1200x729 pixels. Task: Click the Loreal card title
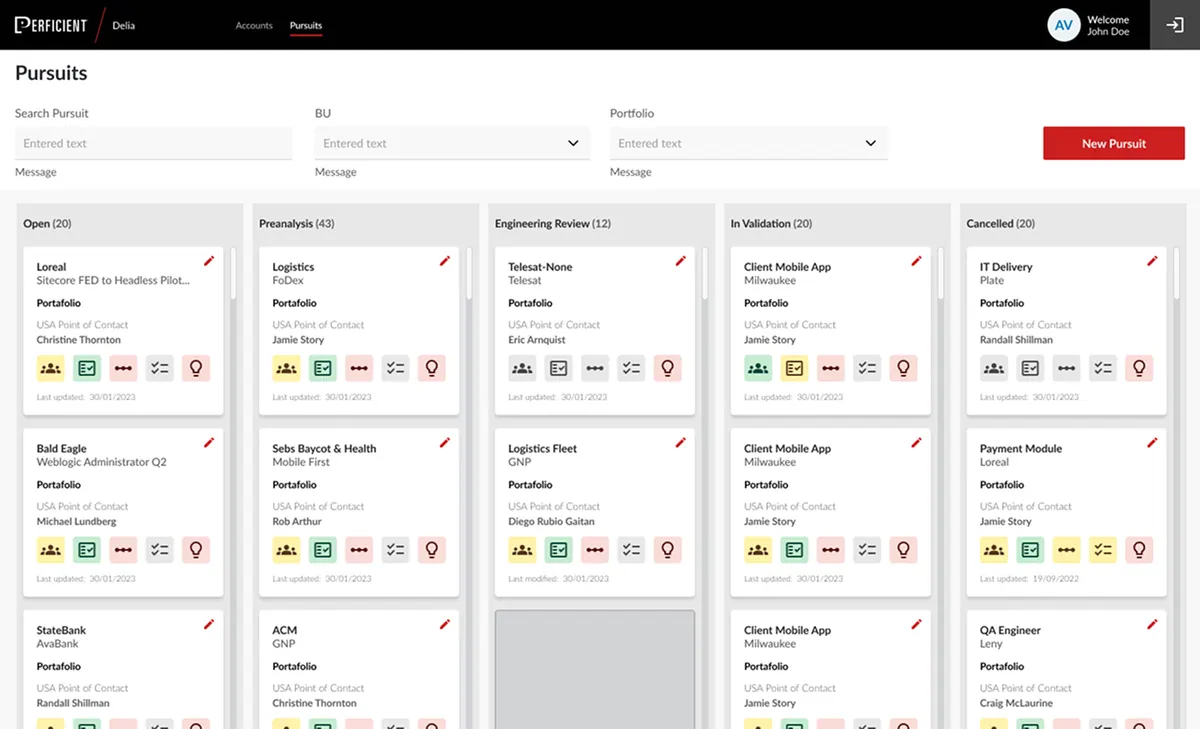coord(52,267)
